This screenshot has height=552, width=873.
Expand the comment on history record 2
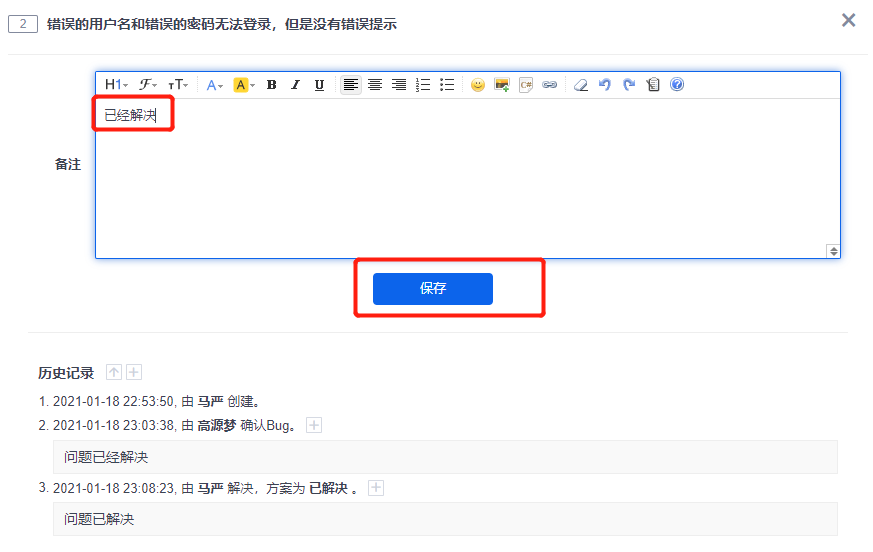[314, 426]
